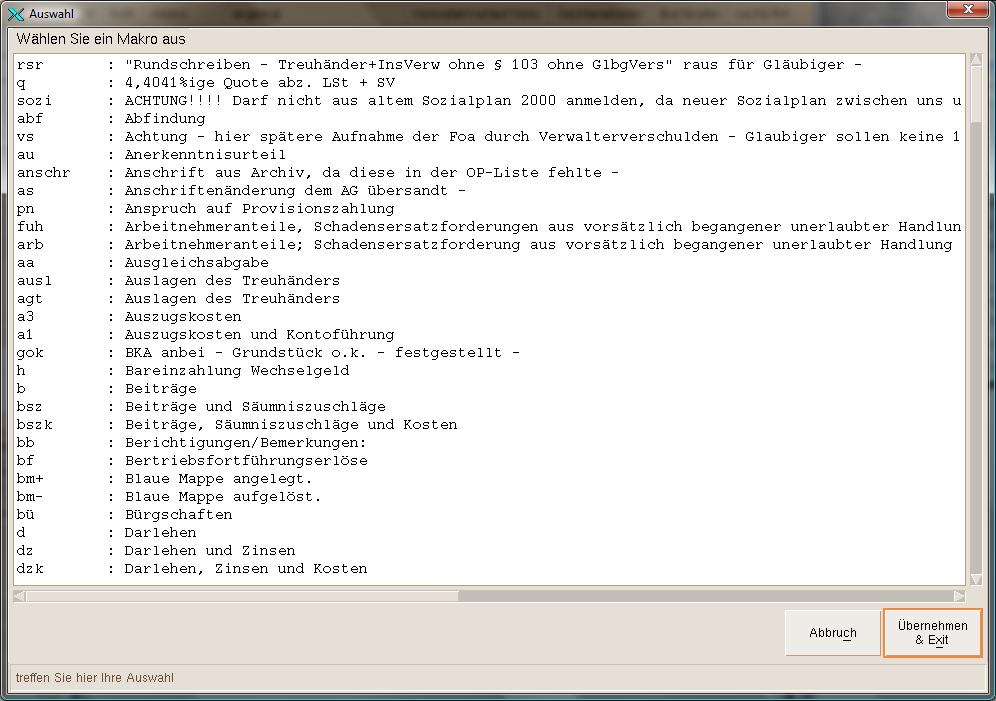996x701 pixels.
Task: Select macro 'bsz' Beiträge und Säumniszuschläge
Action: coord(489,406)
